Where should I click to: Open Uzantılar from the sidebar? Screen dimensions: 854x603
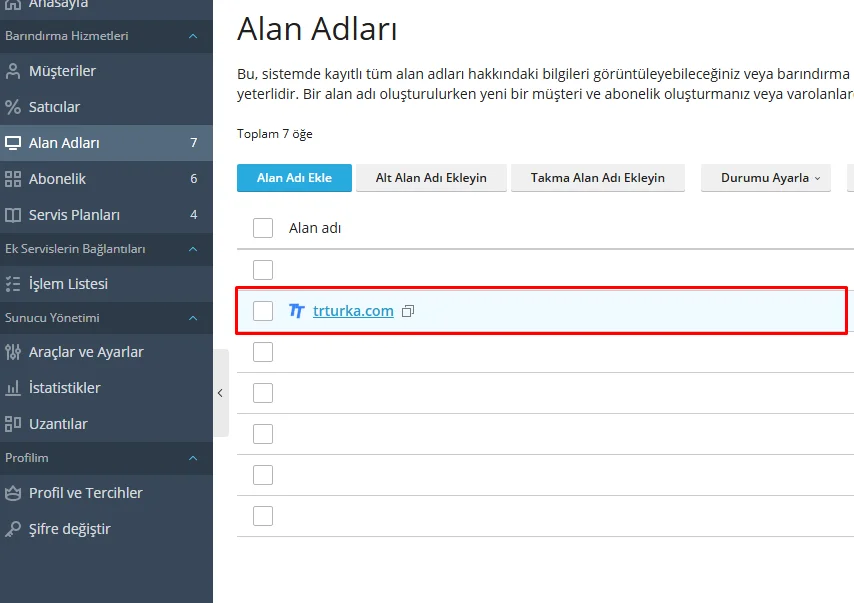pos(58,424)
